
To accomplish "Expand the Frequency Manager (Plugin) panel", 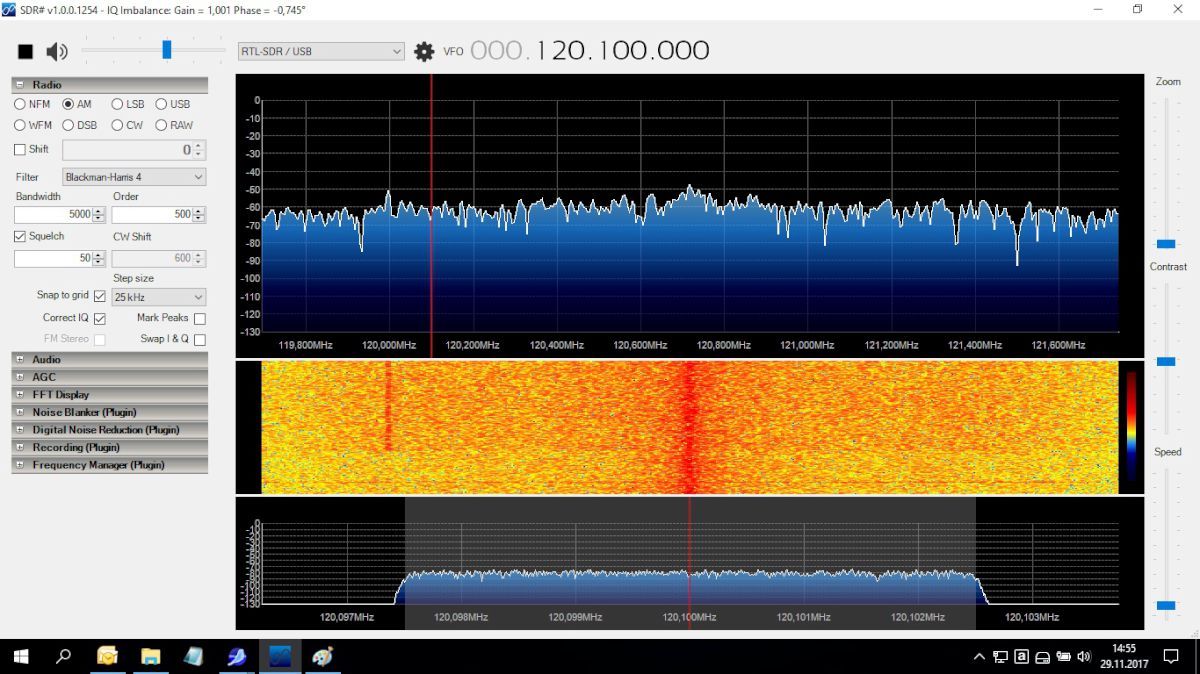I will pyautogui.click(x=20, y=465).
